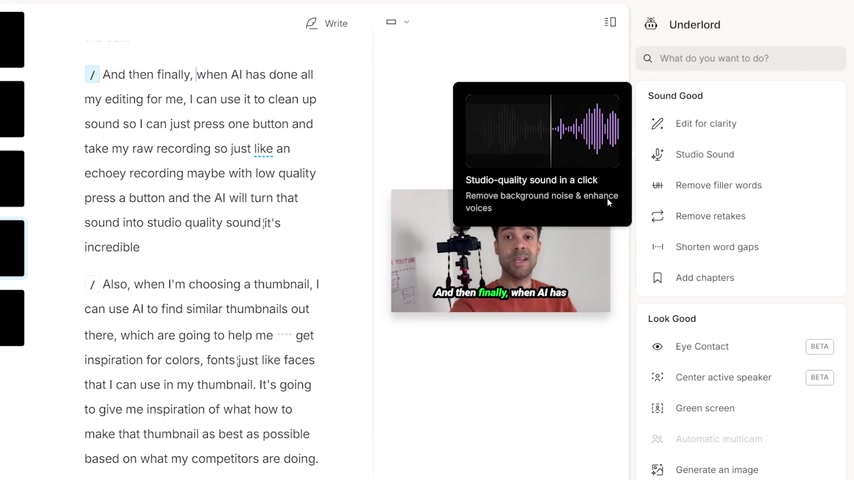Click the 'Look Good' section heading
854x480 pixels.
[x=672, y=319]
